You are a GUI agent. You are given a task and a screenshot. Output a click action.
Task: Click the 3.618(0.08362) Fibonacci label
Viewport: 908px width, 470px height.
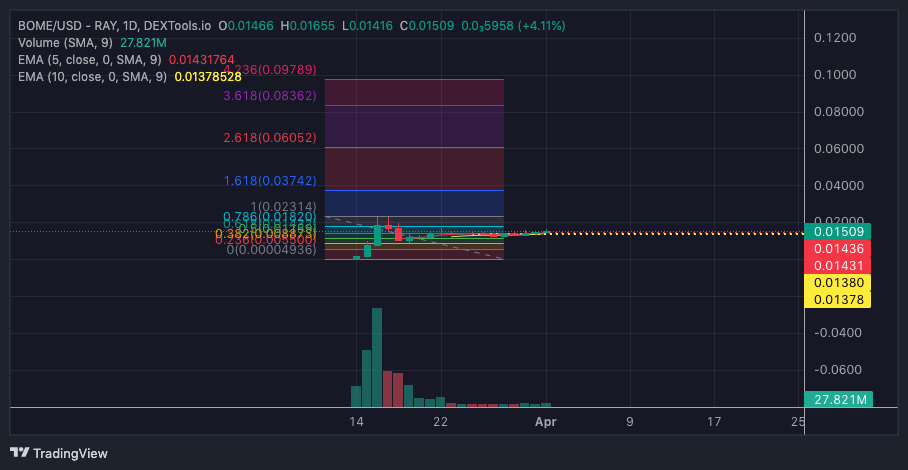[270, 96]
